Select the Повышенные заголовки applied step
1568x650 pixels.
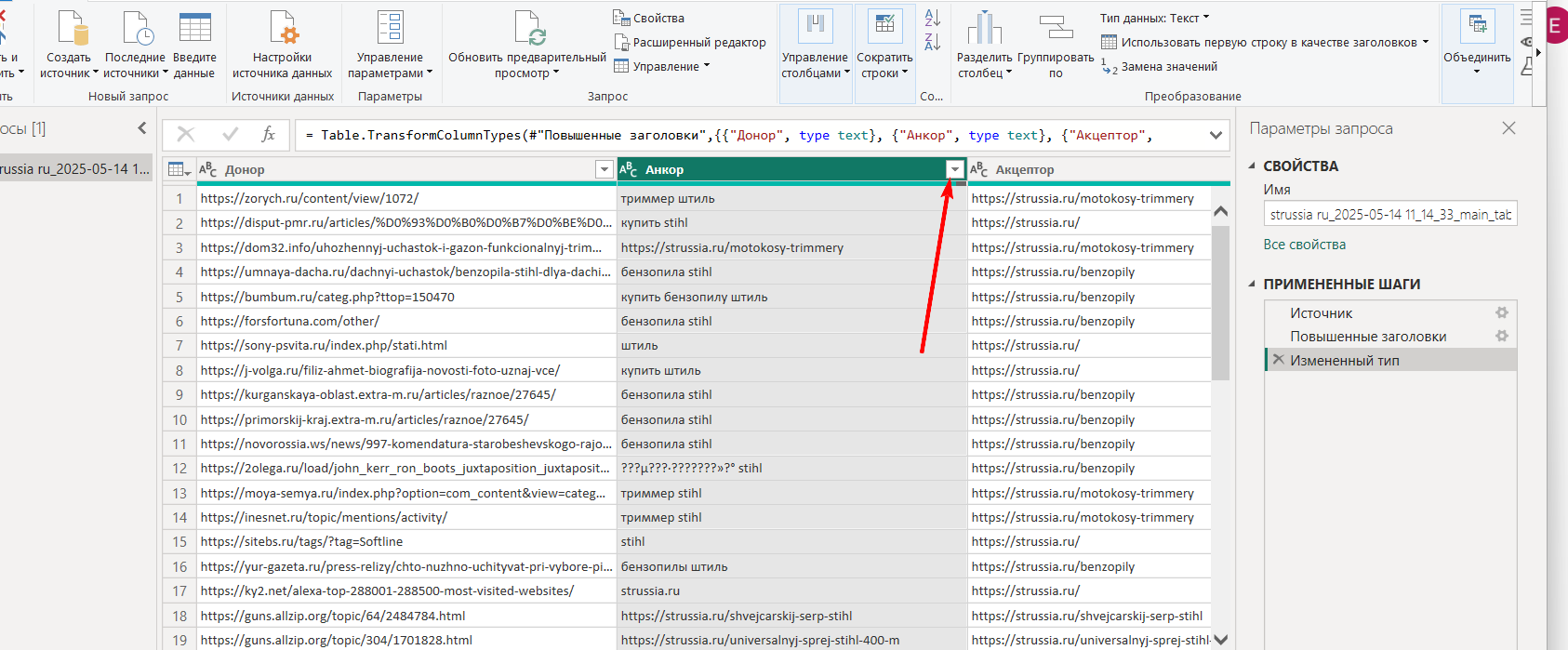(1367, 337)
